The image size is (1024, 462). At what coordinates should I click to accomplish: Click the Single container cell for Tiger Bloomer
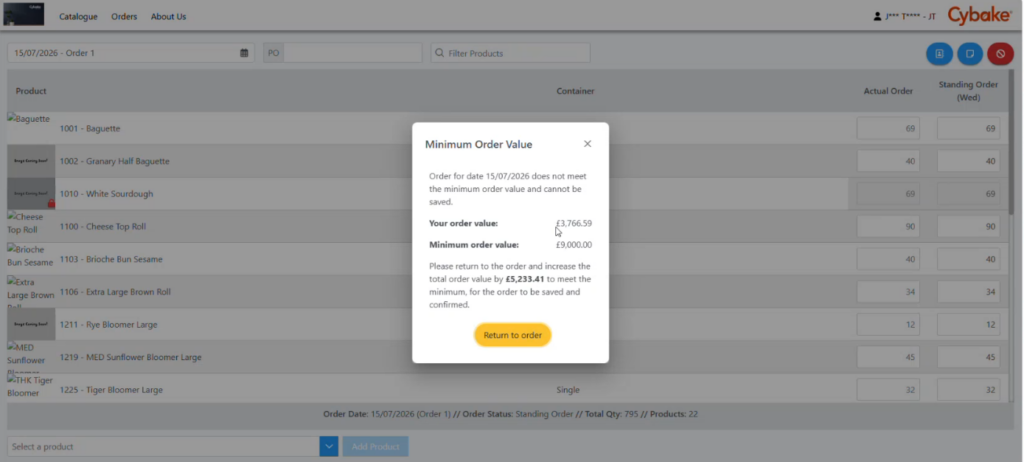tap(568, 389)
